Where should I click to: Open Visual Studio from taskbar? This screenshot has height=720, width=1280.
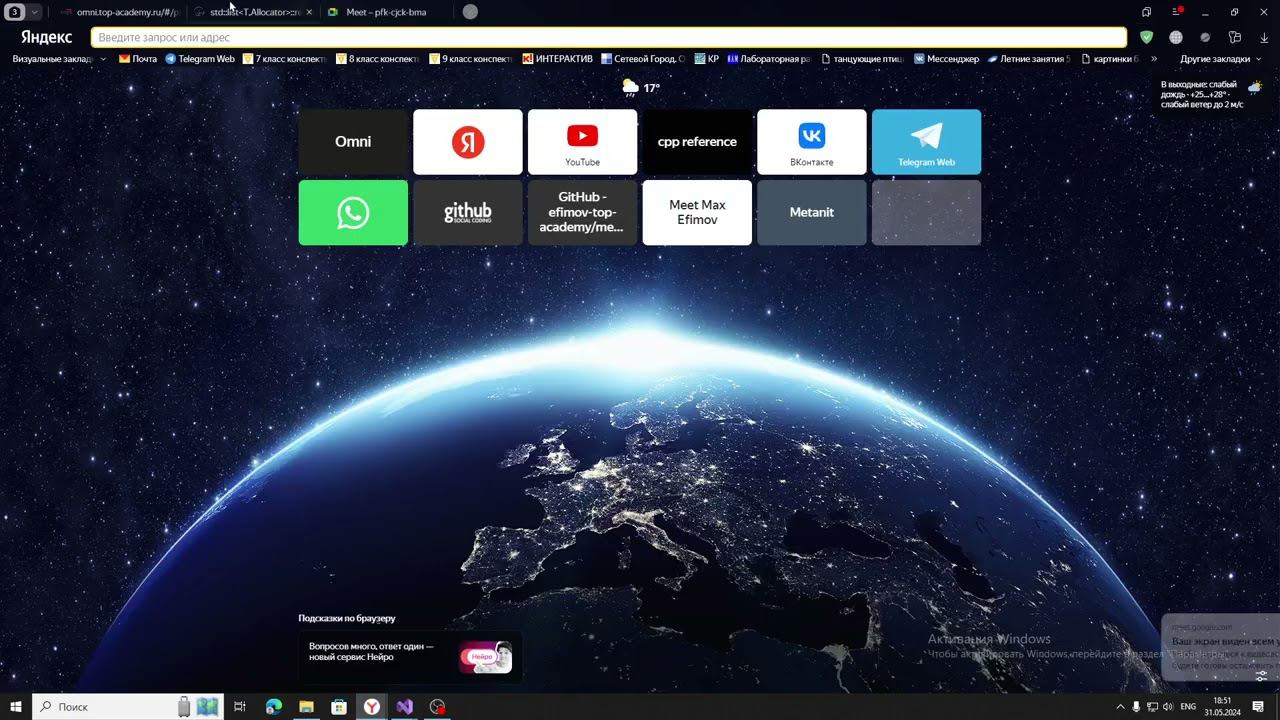404,707
